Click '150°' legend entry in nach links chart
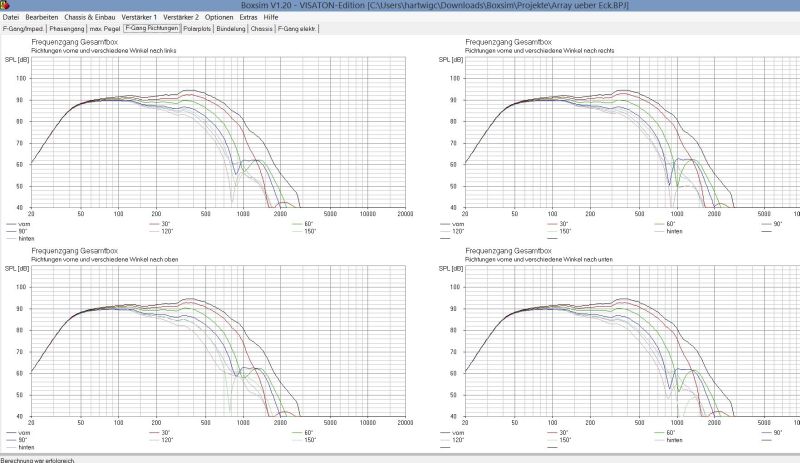 pos(304,231)
